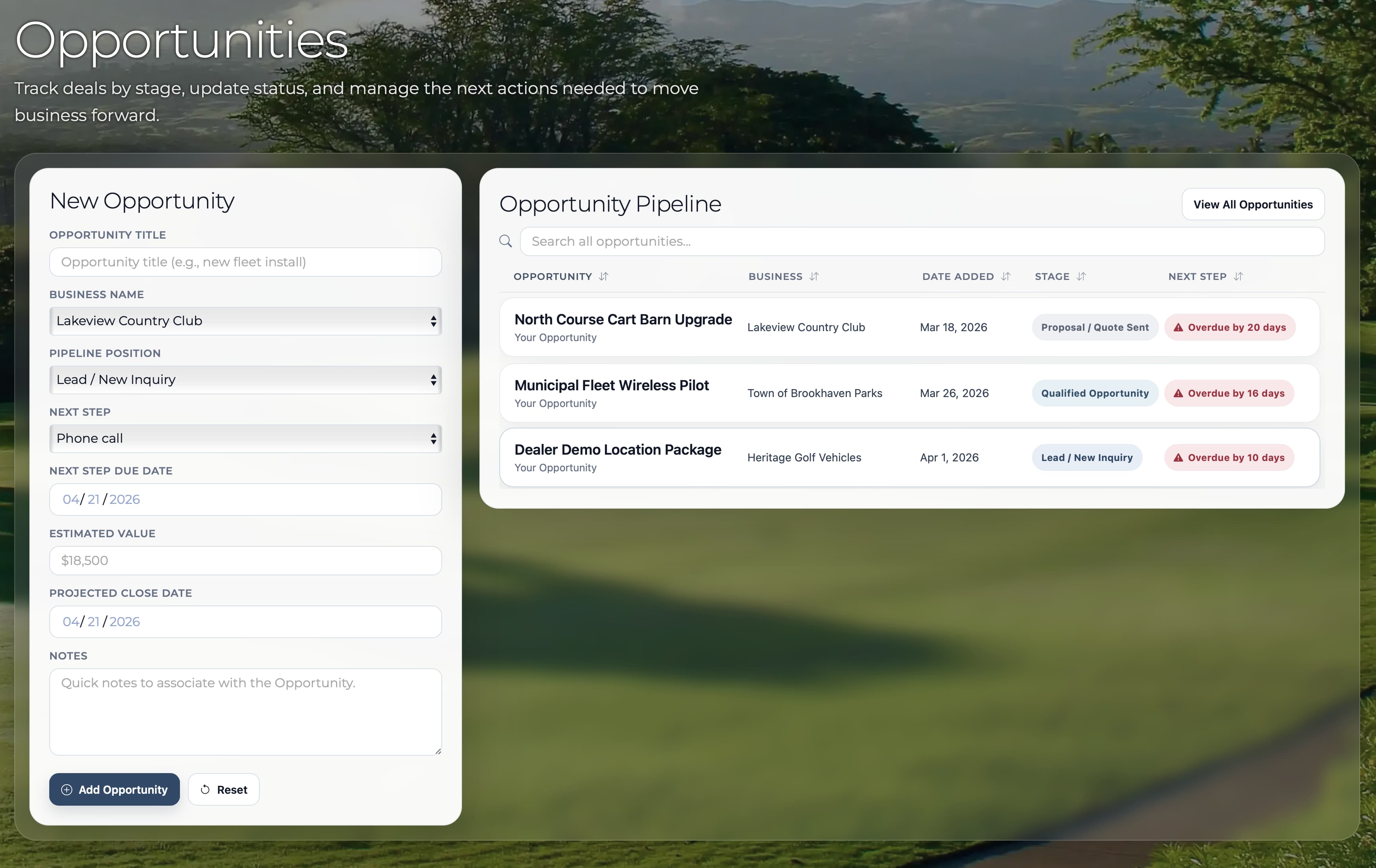1376x868 pixels.
Task: Click the day in Next Step Due Date
Action: (x=93, y=500)
